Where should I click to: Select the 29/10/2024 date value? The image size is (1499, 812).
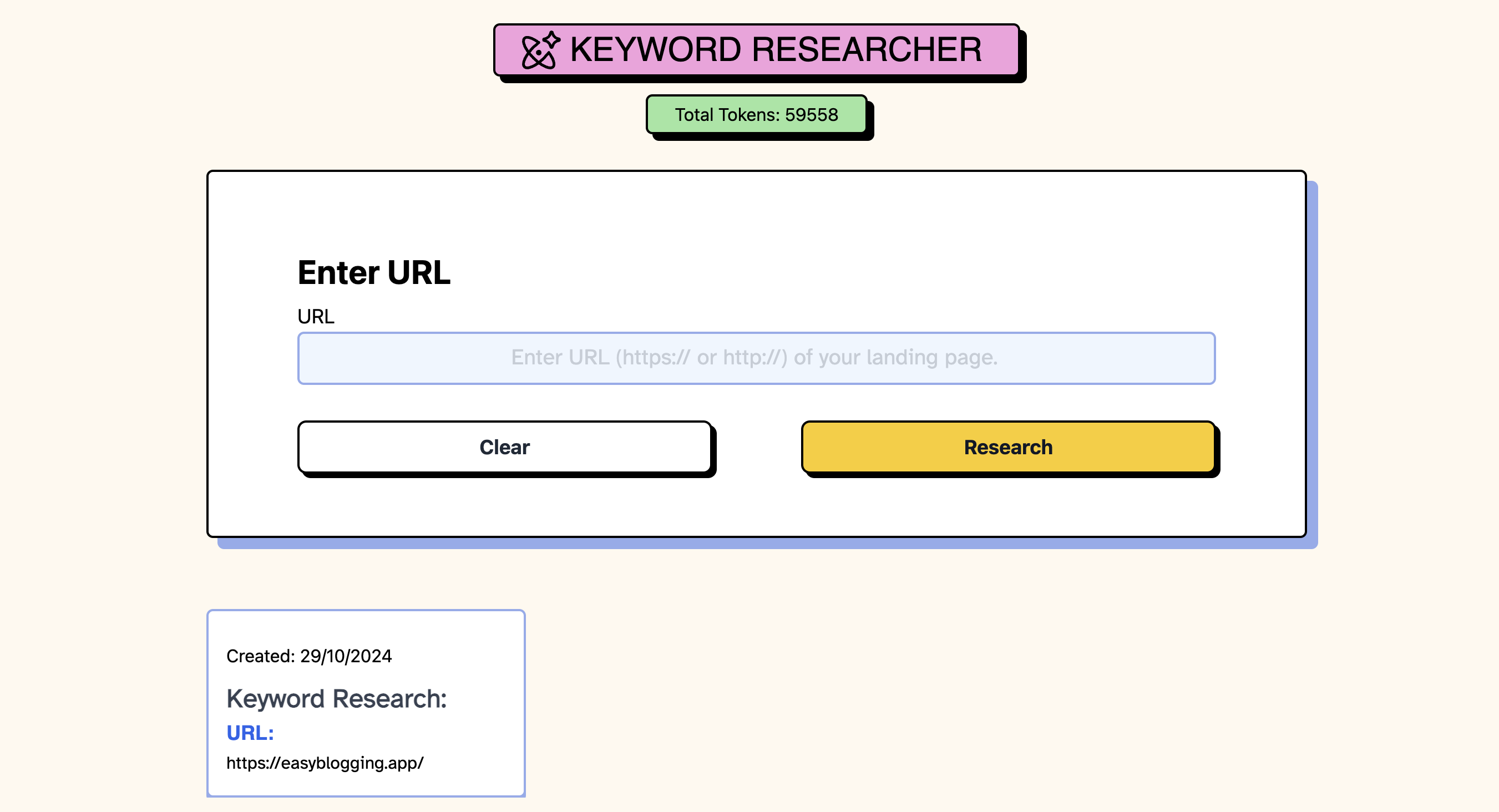[x=346, y=656]
